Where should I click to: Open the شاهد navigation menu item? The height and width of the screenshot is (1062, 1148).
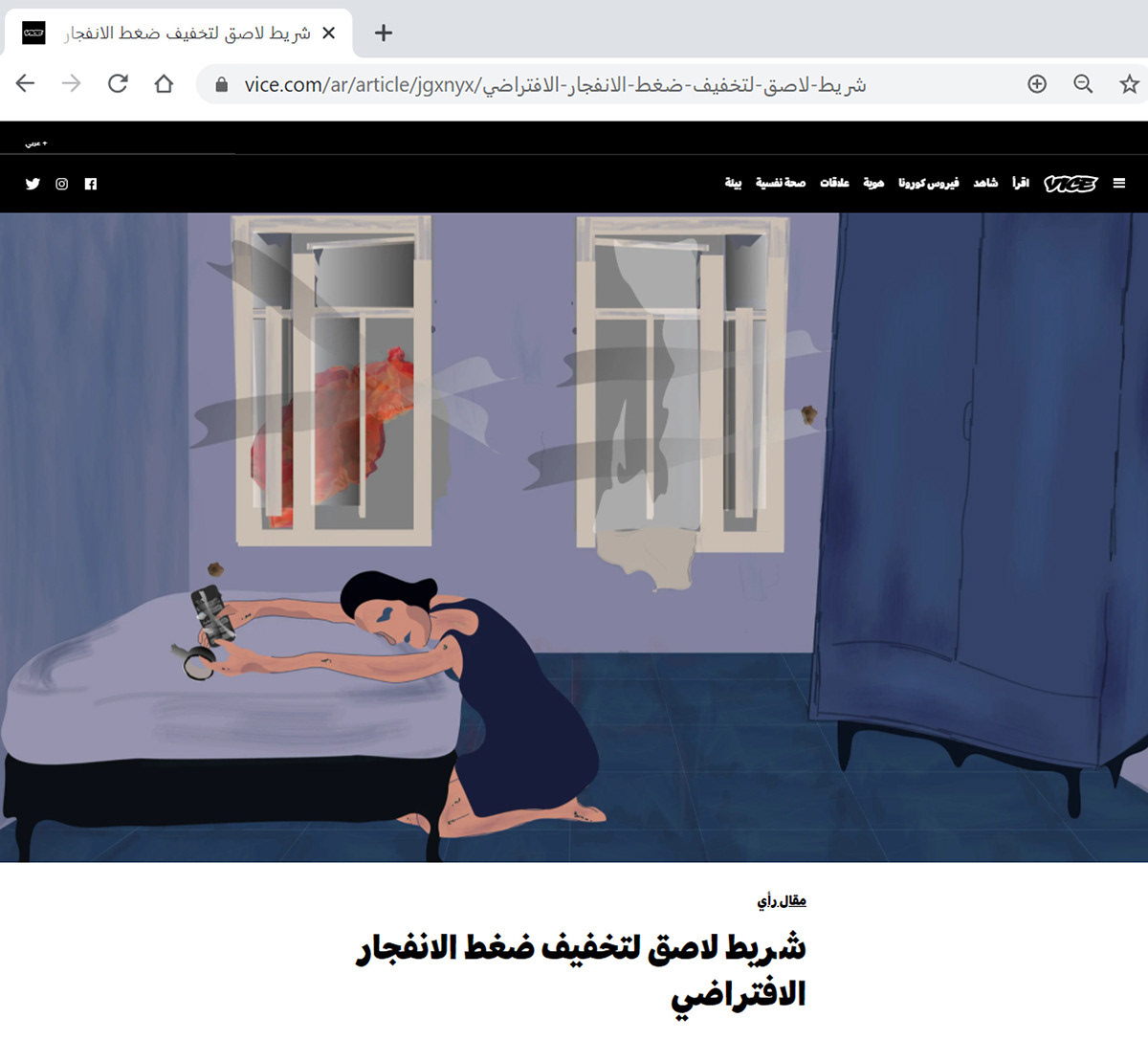point(985,183)
